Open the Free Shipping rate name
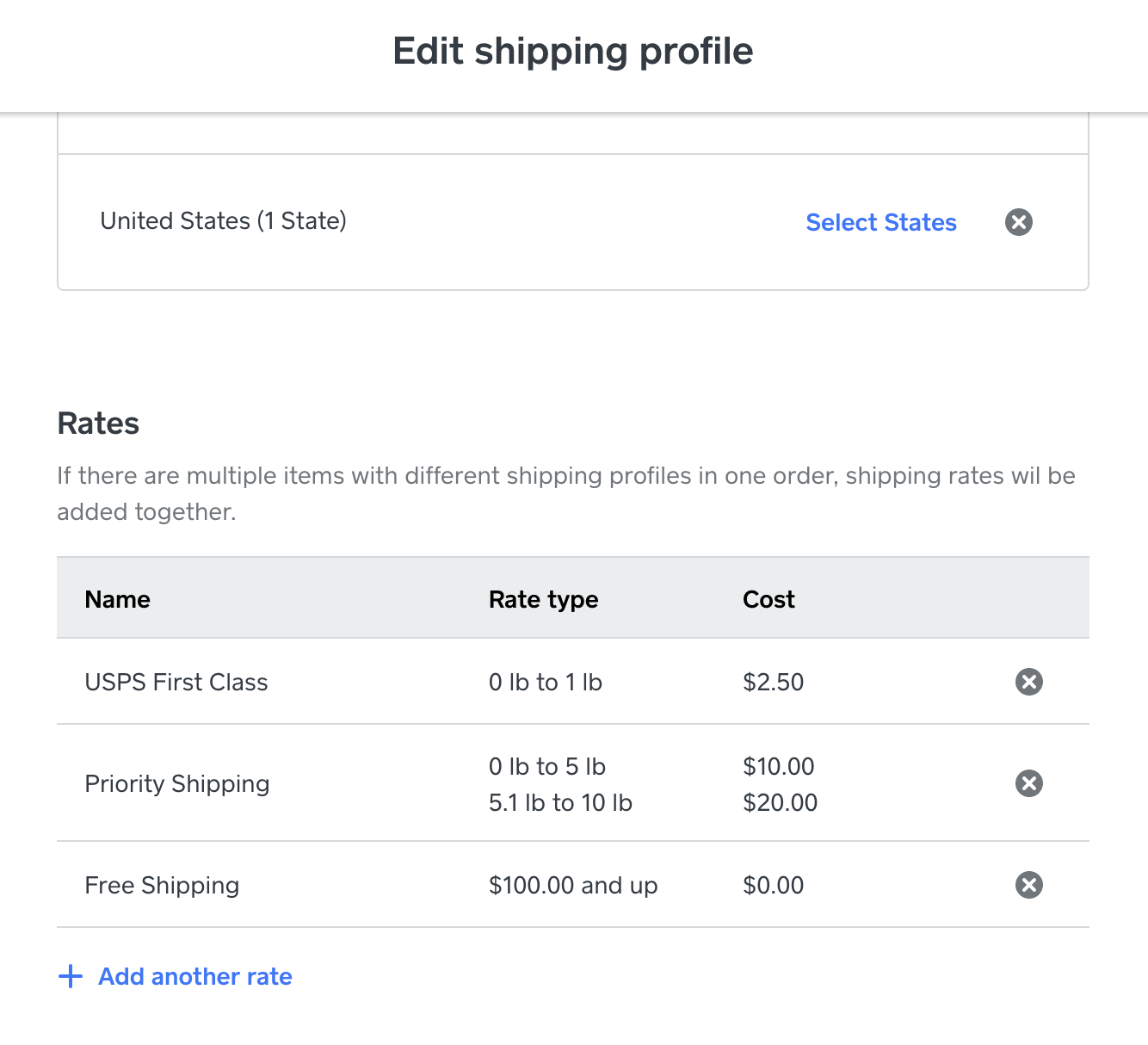 [162, 885]
